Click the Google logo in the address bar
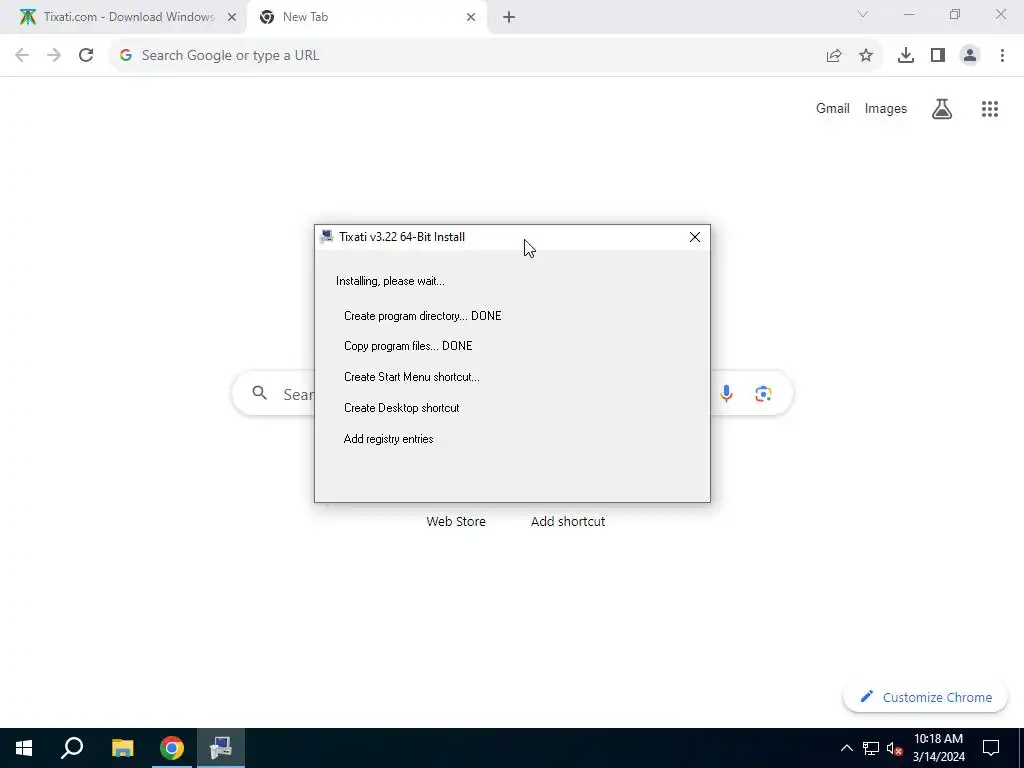This screenshot has width=1024, height=768. coord(126,56)
